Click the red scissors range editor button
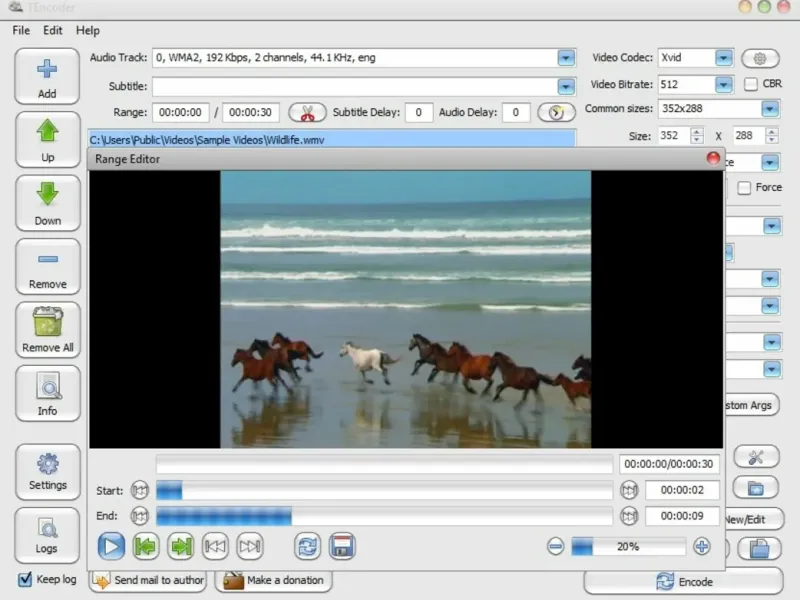 (307, 112)
